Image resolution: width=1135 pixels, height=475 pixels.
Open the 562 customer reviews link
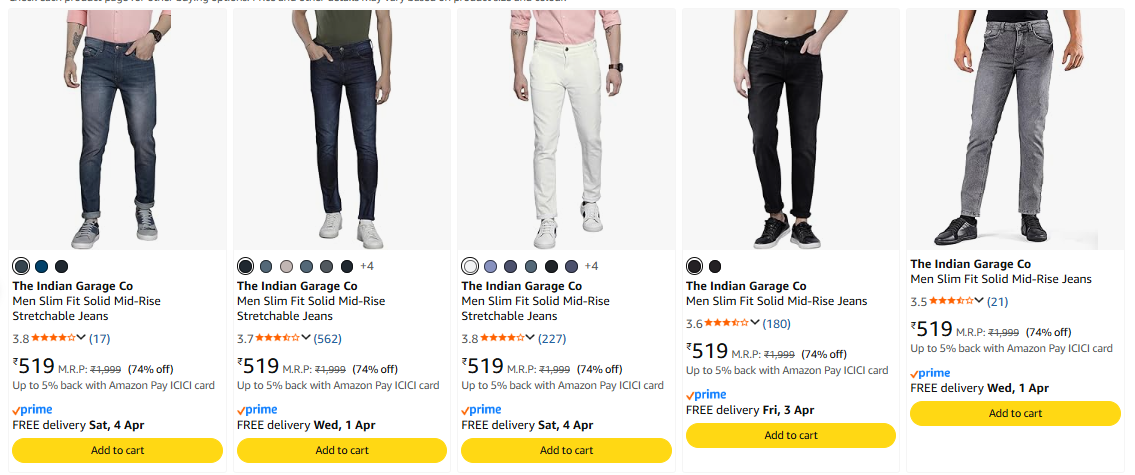click(x=327, y=338)
